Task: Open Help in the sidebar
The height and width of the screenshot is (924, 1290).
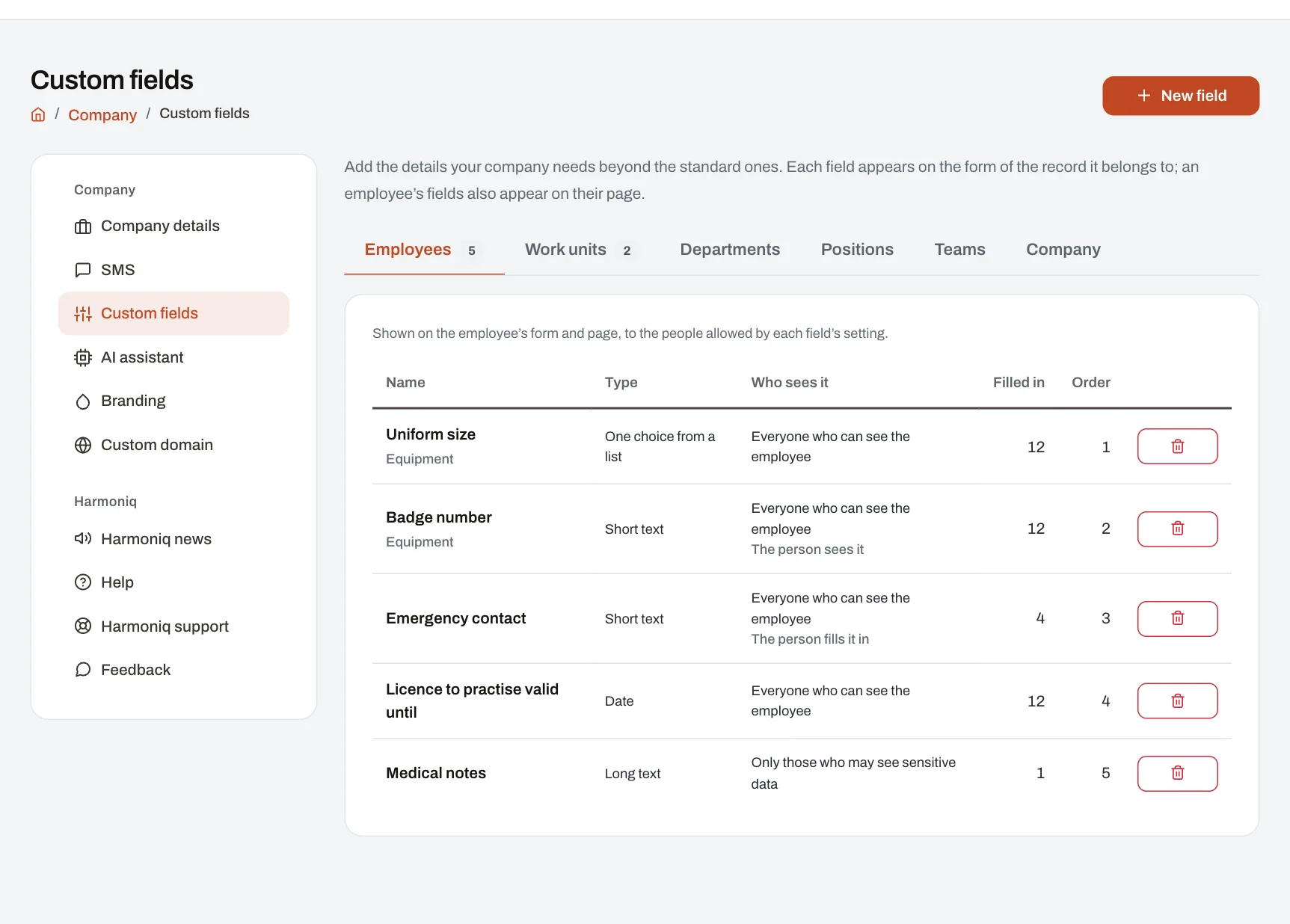Action: click(173, 582)
